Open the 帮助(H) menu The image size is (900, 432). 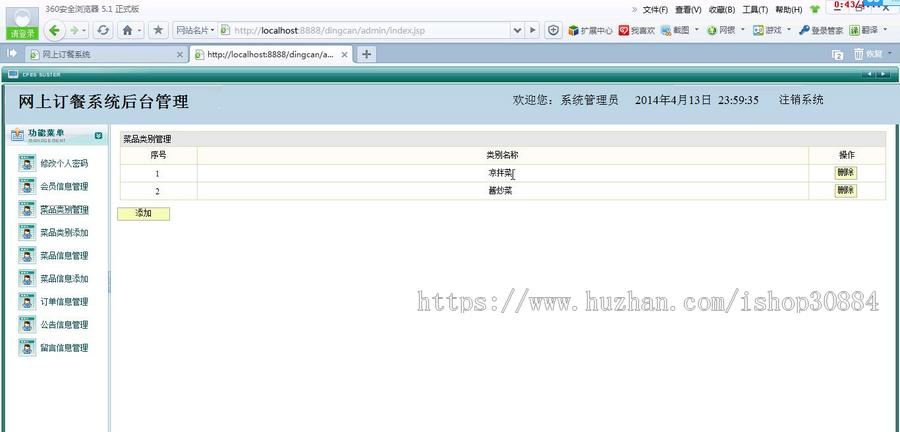point(789,10)
